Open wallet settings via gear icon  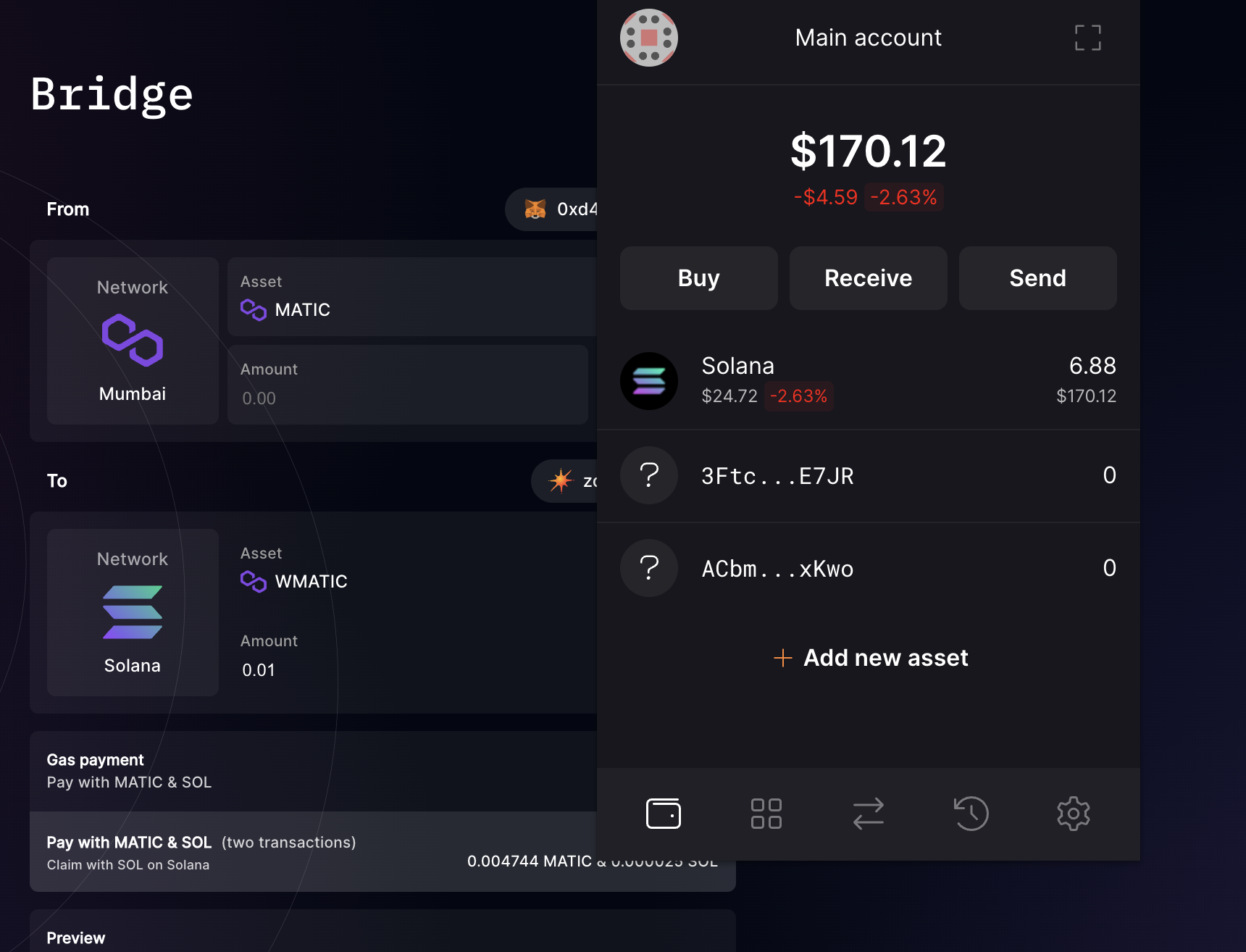coord(1074,813)
